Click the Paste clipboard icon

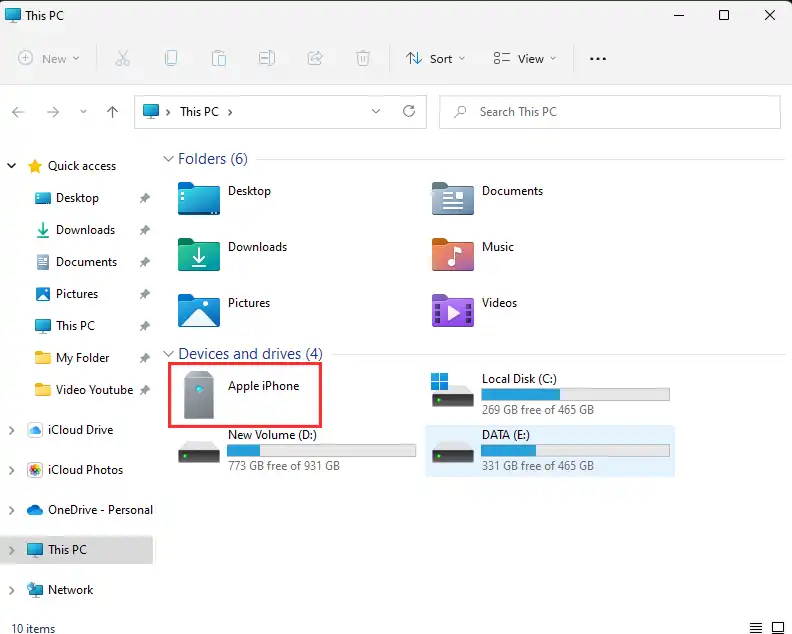[219, 59]
